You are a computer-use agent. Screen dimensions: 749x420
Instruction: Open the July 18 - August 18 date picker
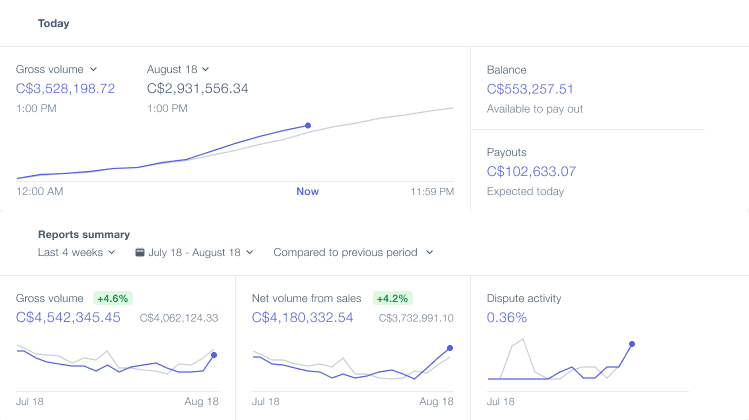tap(194, 252)
